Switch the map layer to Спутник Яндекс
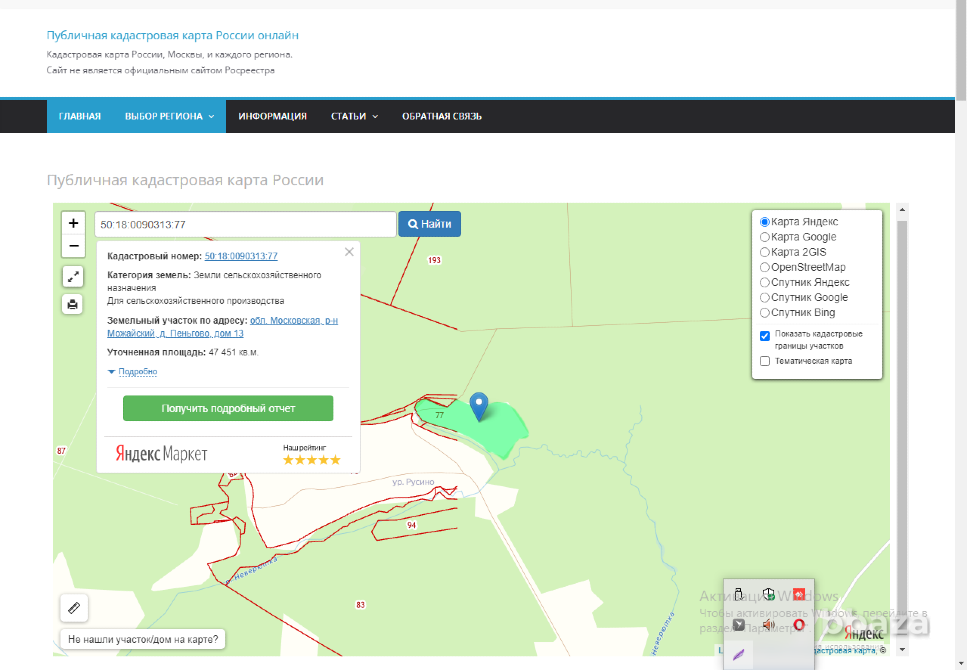The width and height of the screenshot is (967, 670). click(x=766, y=282)
